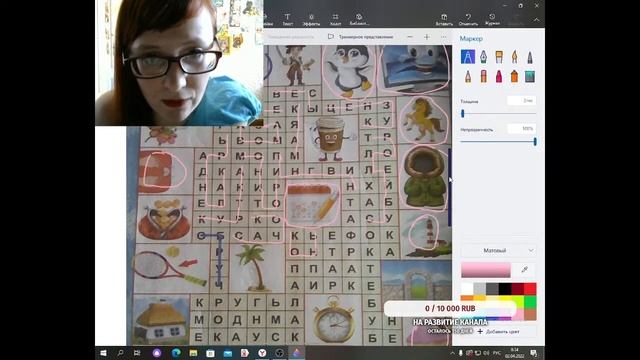The image size is (640, 360).
Task: Show hidden system tray icons
Action: [452, 353]
